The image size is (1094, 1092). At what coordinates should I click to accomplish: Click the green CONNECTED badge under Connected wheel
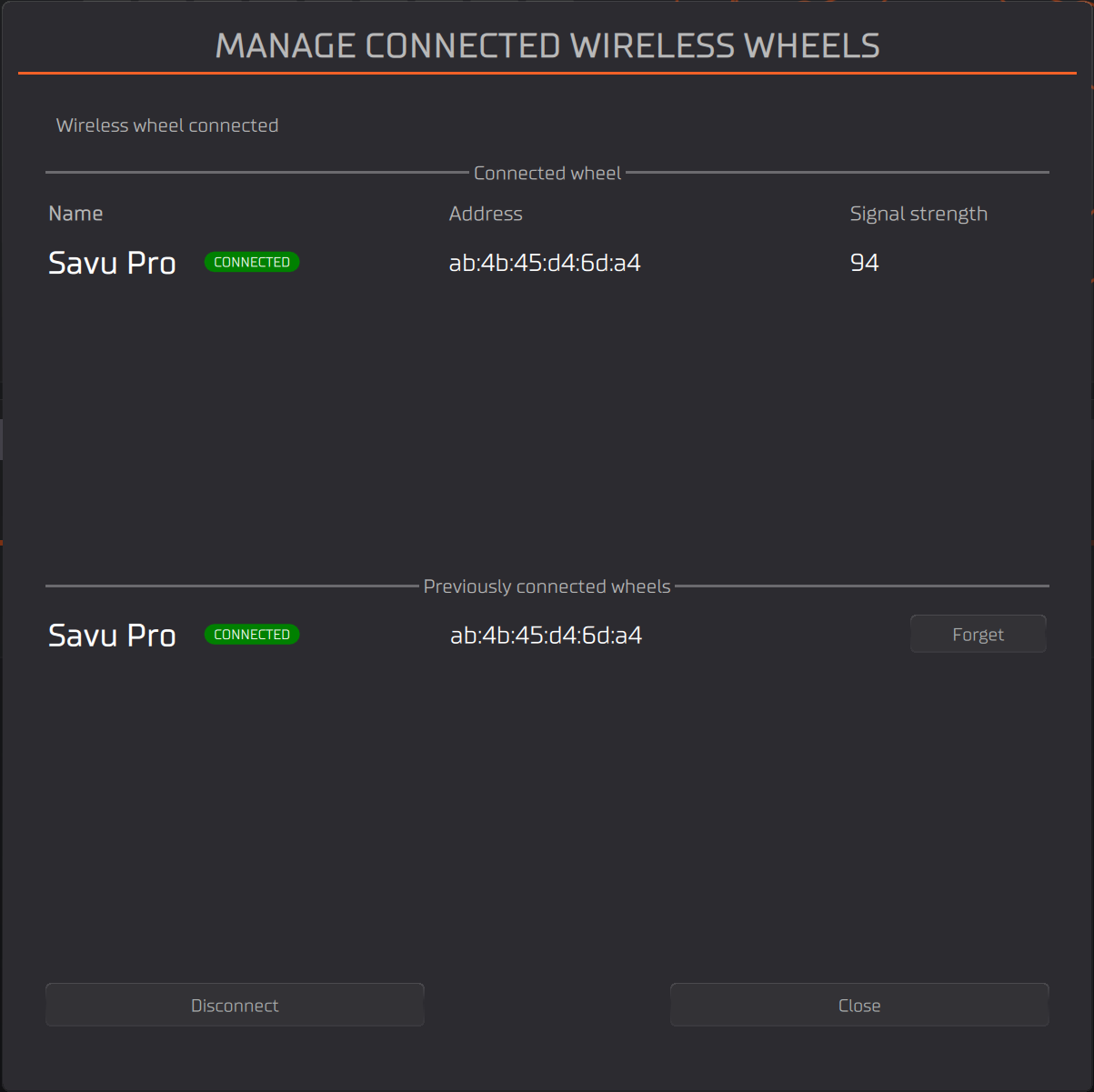[252, 262]
